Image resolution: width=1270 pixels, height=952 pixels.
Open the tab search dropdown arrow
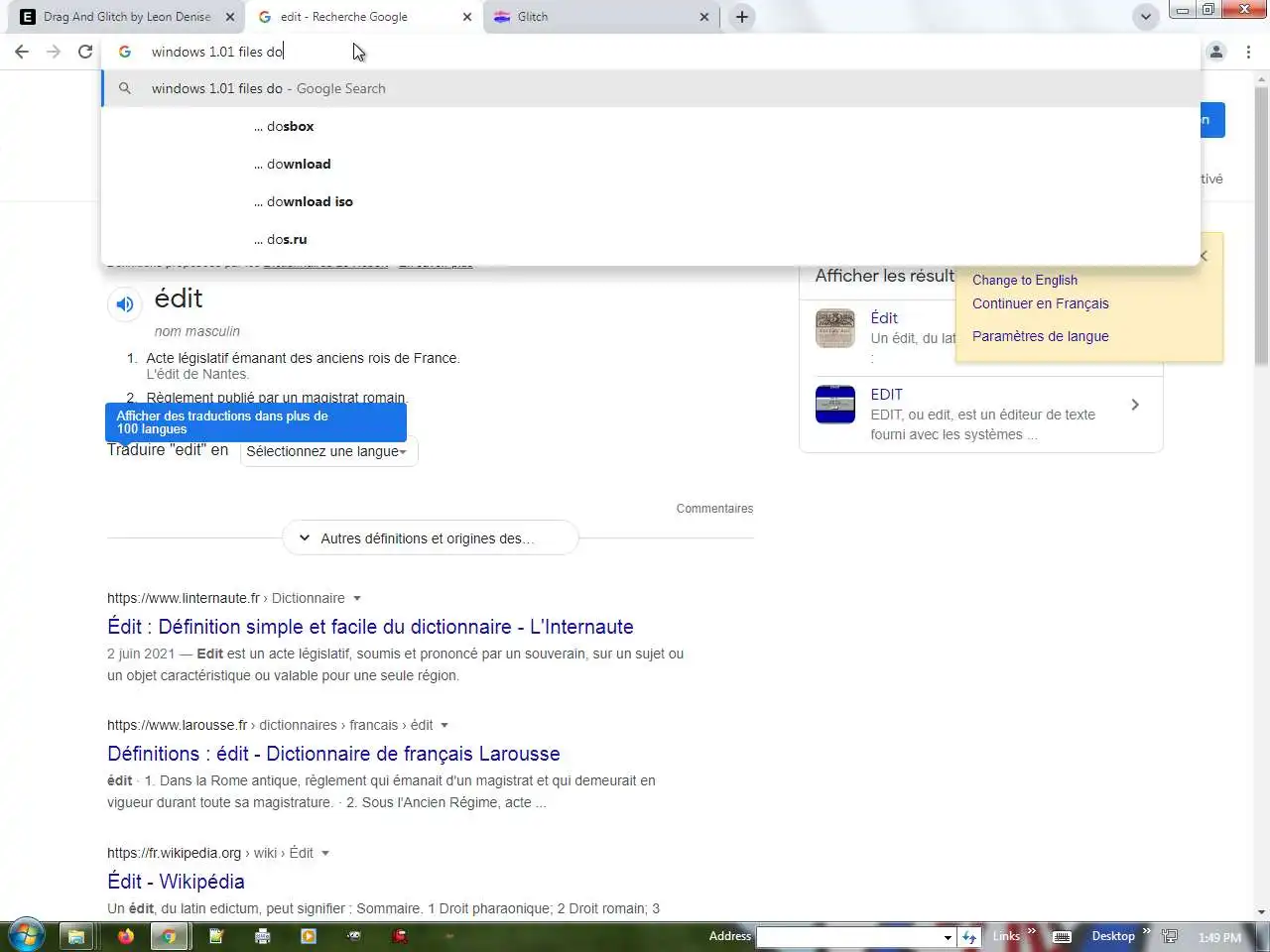pos(1145,17)
